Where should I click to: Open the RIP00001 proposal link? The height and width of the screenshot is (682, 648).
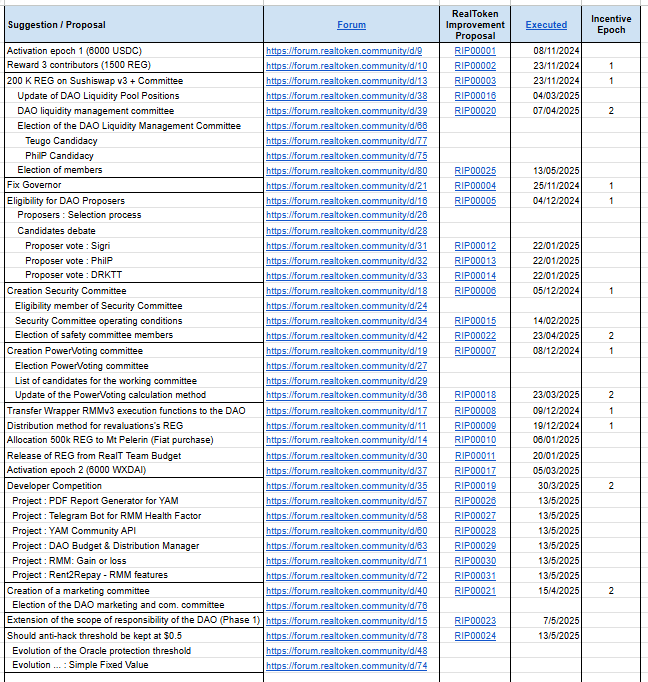[475, 51]
